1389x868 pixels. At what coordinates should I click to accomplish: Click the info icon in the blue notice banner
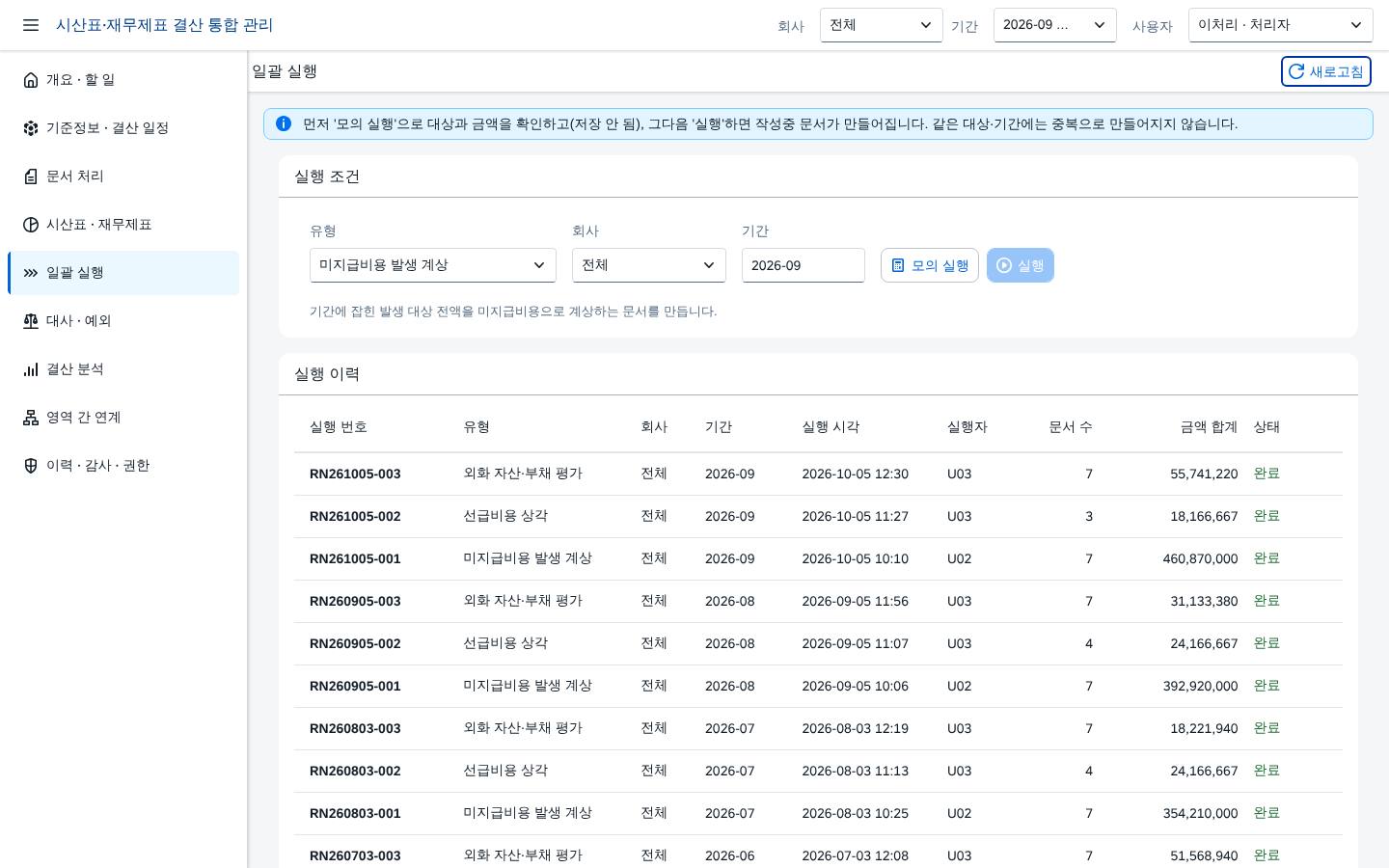(x=284, y=123)
